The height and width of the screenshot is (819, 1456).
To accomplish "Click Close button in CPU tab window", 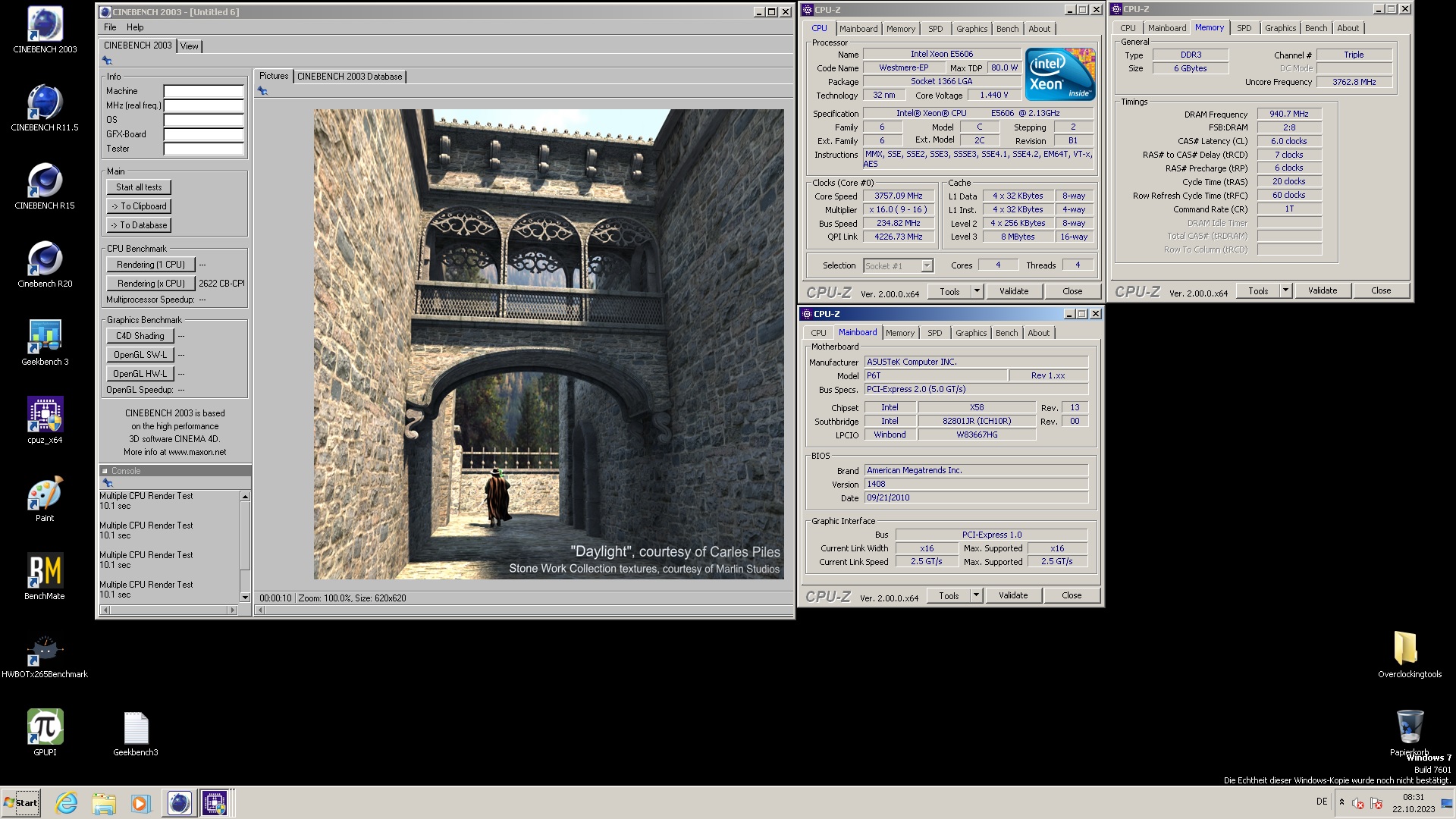I will click(1072, 291).
